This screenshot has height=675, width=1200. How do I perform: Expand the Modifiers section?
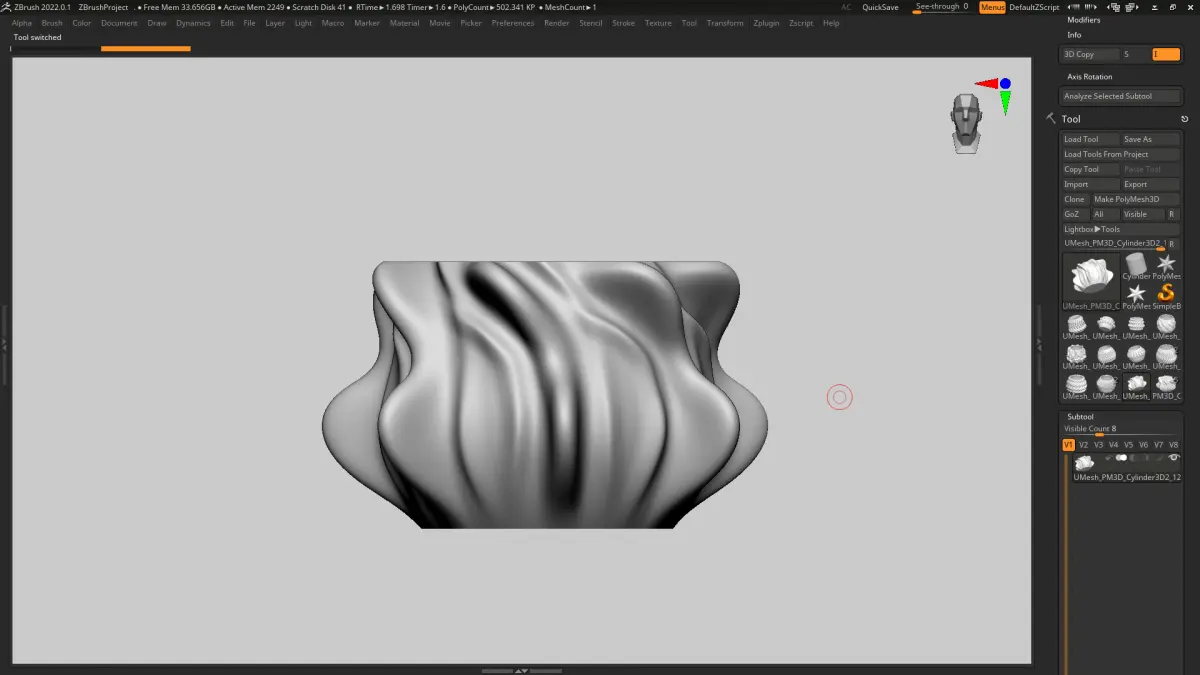point(1084,20)
